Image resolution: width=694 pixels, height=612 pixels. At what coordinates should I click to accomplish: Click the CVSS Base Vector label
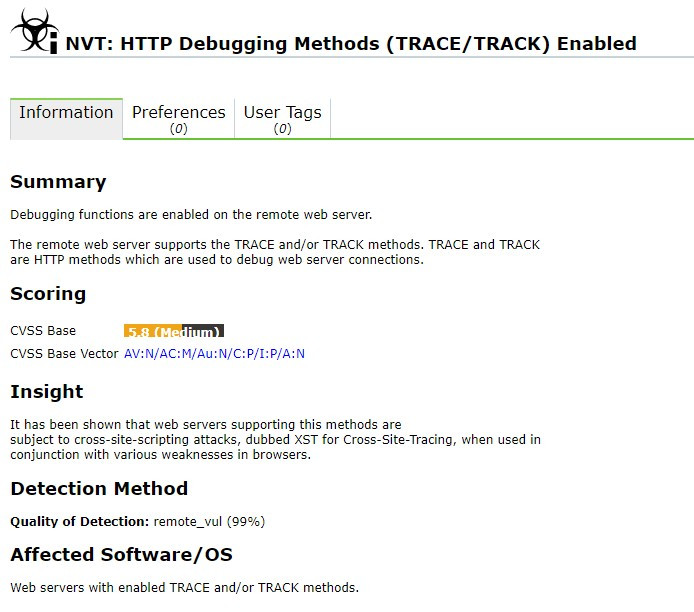64,354
